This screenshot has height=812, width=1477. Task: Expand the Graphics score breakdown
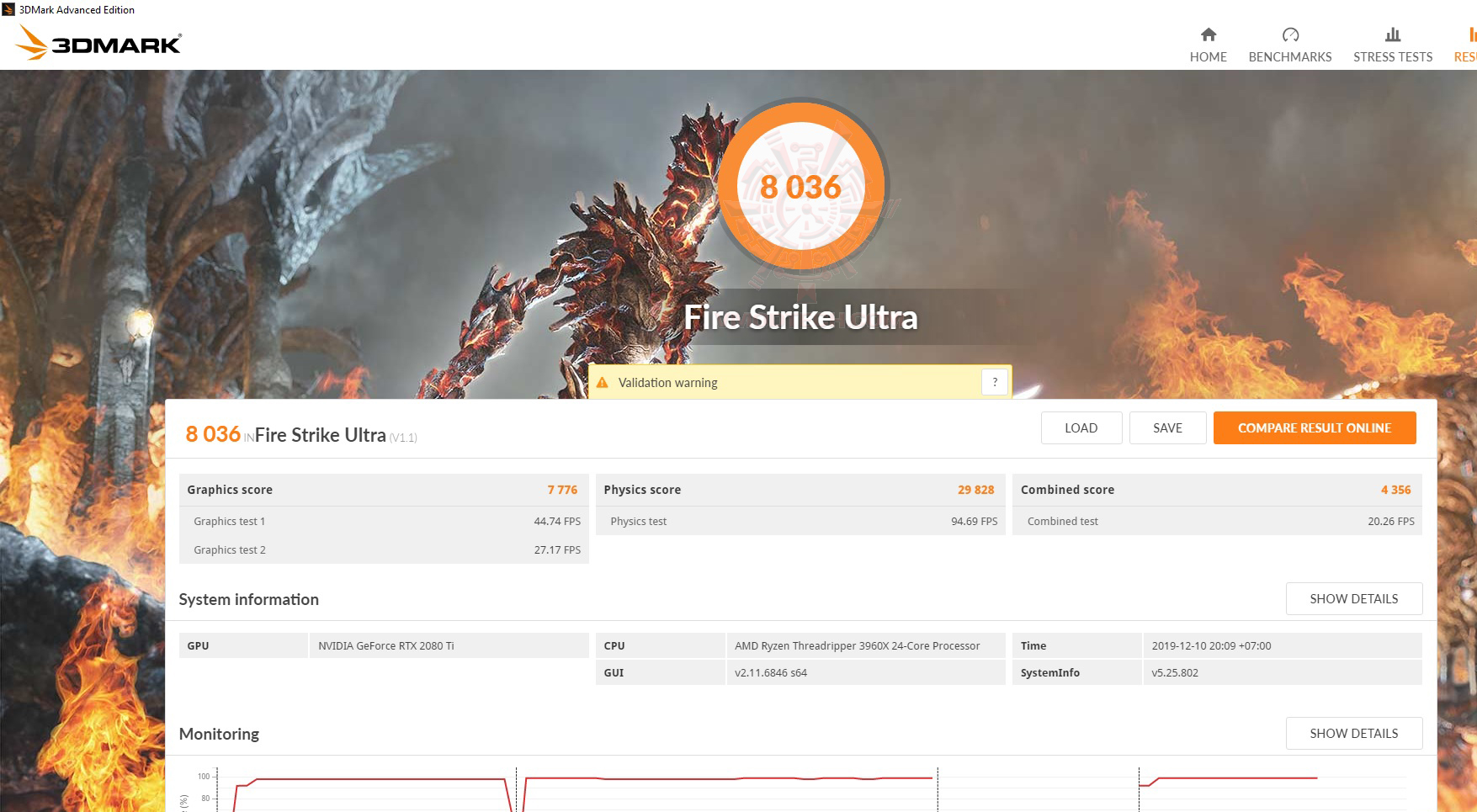[x=383, y=490]
